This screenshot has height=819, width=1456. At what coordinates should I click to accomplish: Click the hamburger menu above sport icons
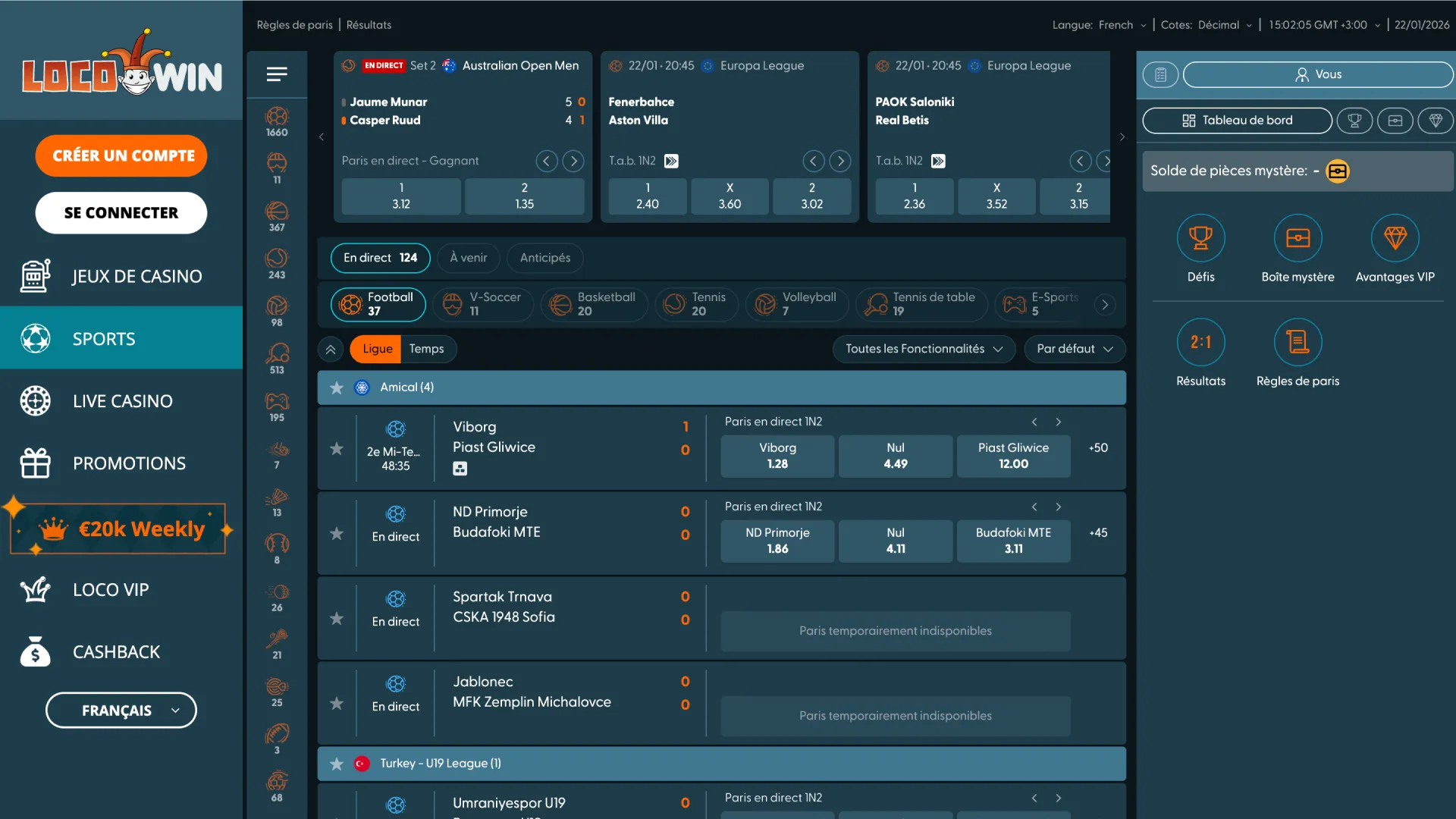point(277,74)
